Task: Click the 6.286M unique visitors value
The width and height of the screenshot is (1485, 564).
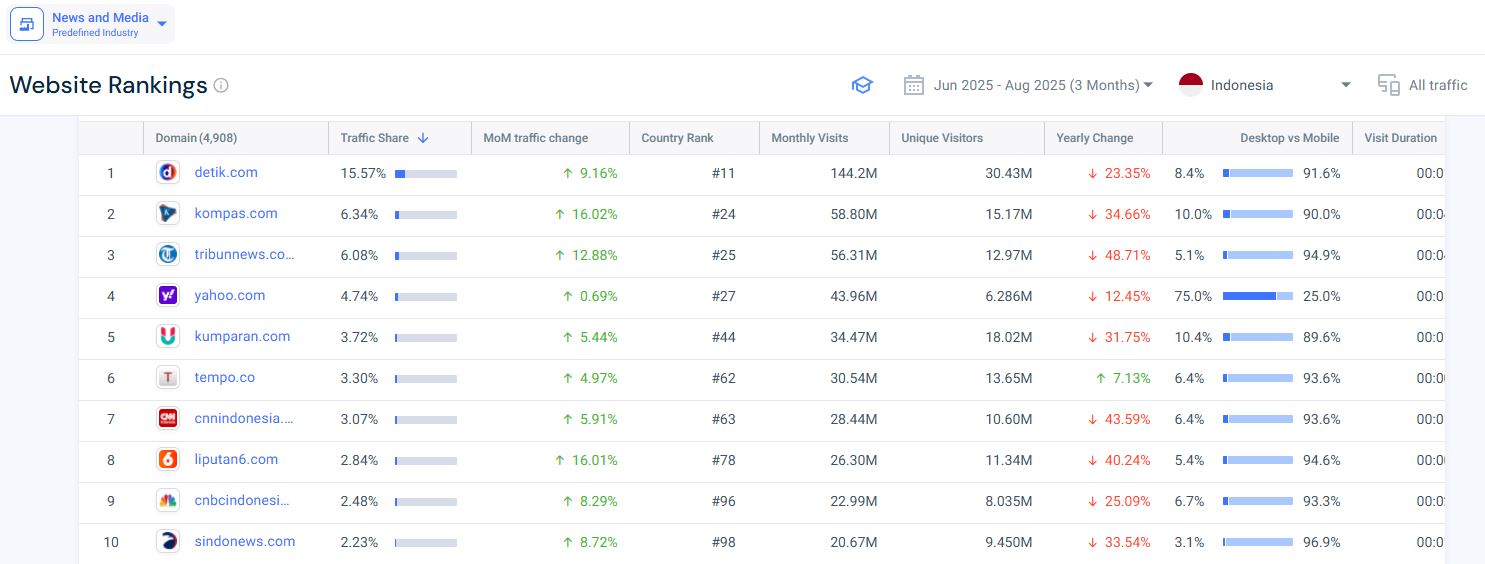Action: (1007, 296)
